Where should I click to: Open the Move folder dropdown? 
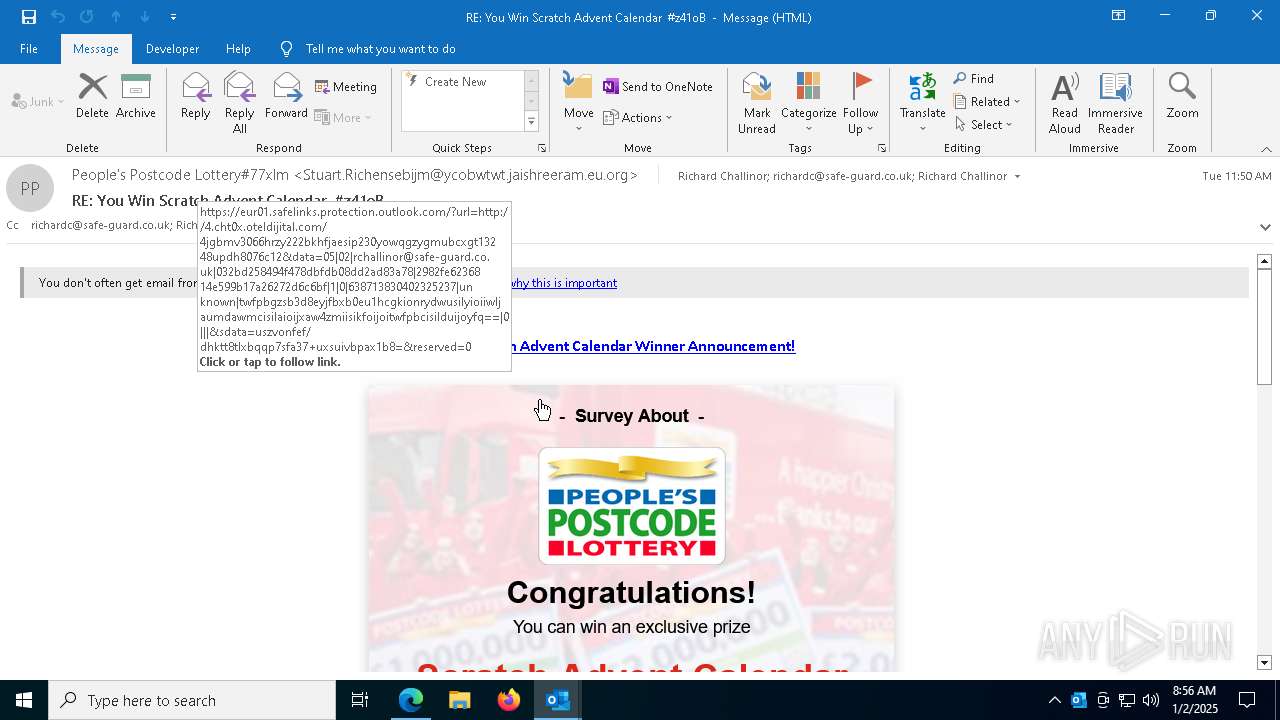(579, 103)
